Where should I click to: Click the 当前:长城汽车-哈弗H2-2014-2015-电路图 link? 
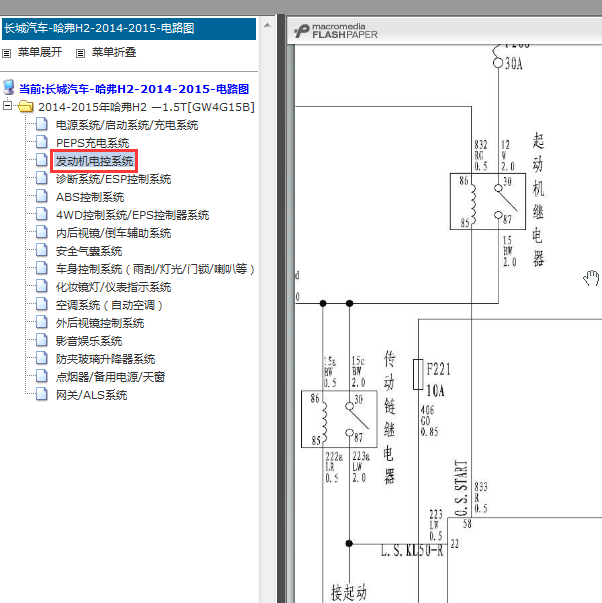[134, 89]
